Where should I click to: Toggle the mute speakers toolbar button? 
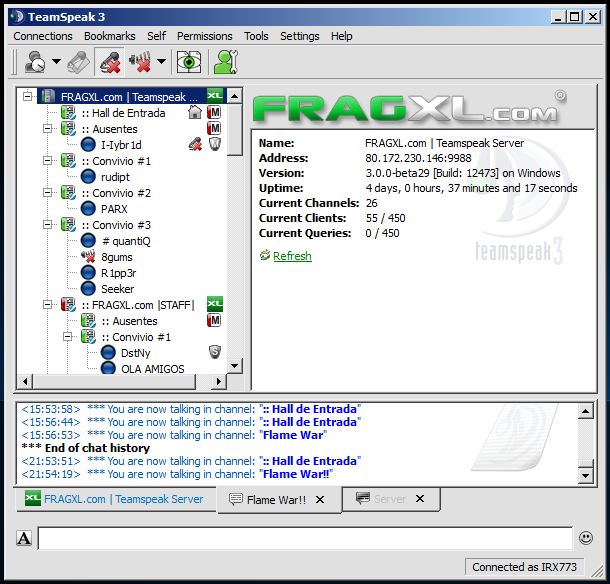tap(140, 62)
